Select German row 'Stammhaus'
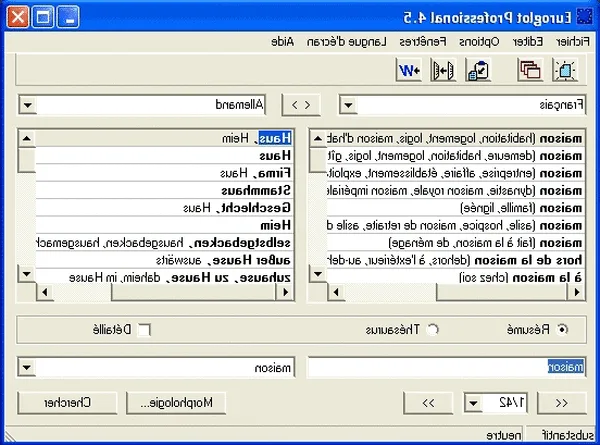Viewport: 600px width, 445px height. [x=165, y=191]
